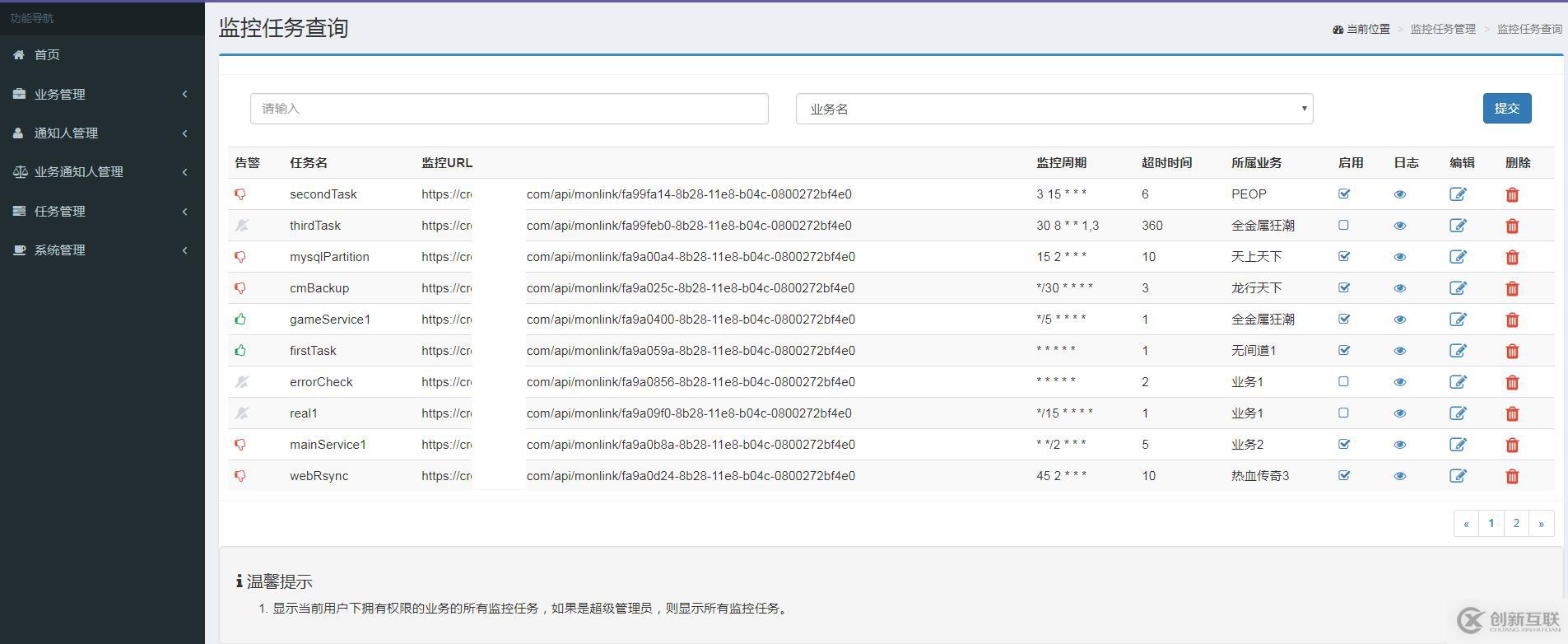The height and width of the screenshot is (644, 1568).
Task: Focus the 请输入 search input field
Action: 509,109
